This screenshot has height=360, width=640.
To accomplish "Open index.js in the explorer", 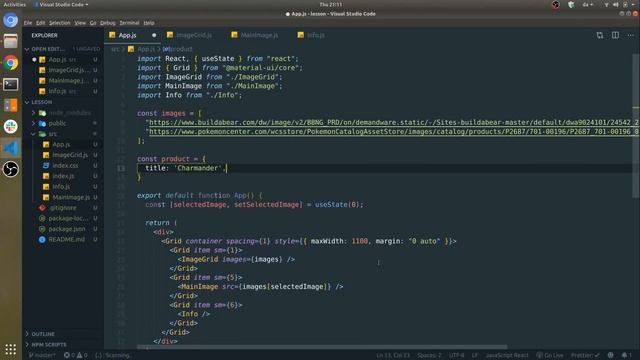I will coord(63,176).
